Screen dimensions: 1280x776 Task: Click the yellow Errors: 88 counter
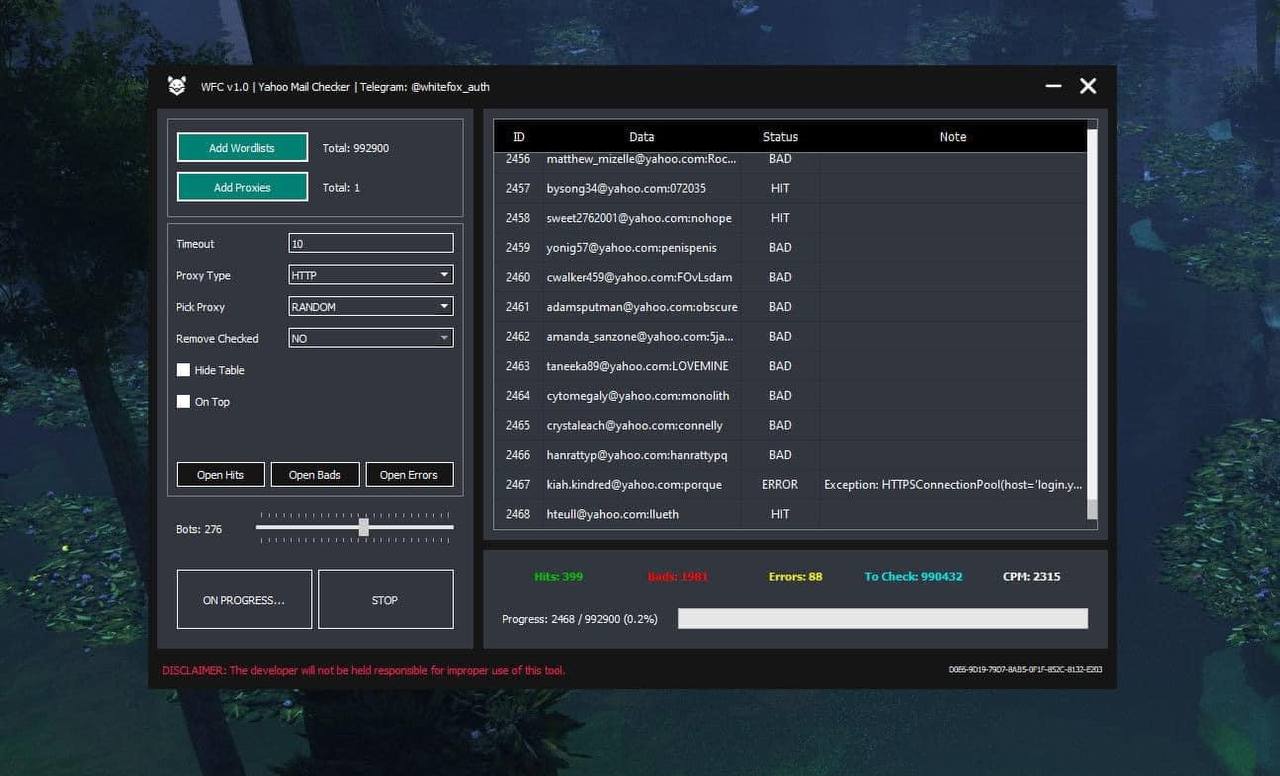click(796, 577)
